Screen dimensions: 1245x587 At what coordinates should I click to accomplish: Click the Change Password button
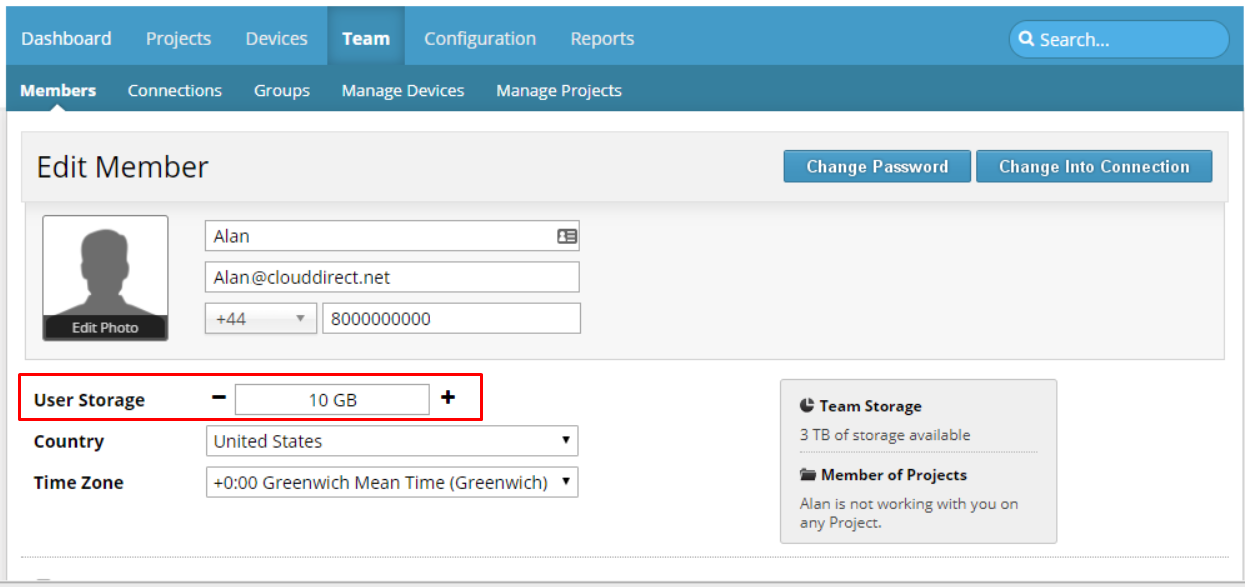877,166
